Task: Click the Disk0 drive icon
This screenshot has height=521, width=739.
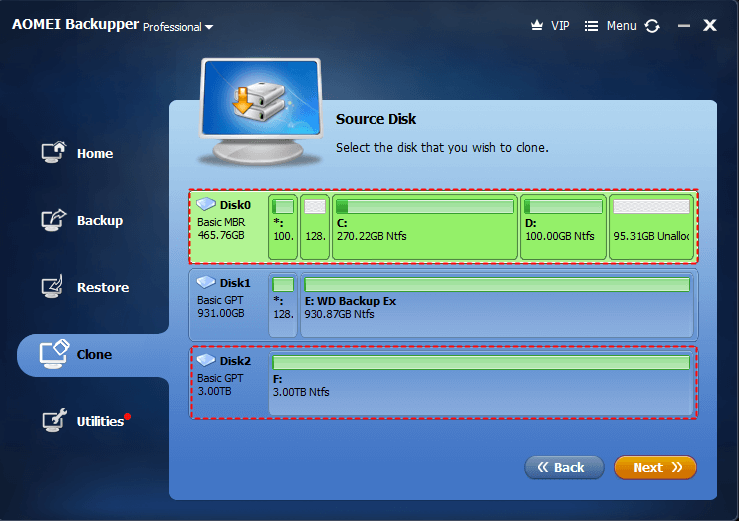Action: point(206,204)
